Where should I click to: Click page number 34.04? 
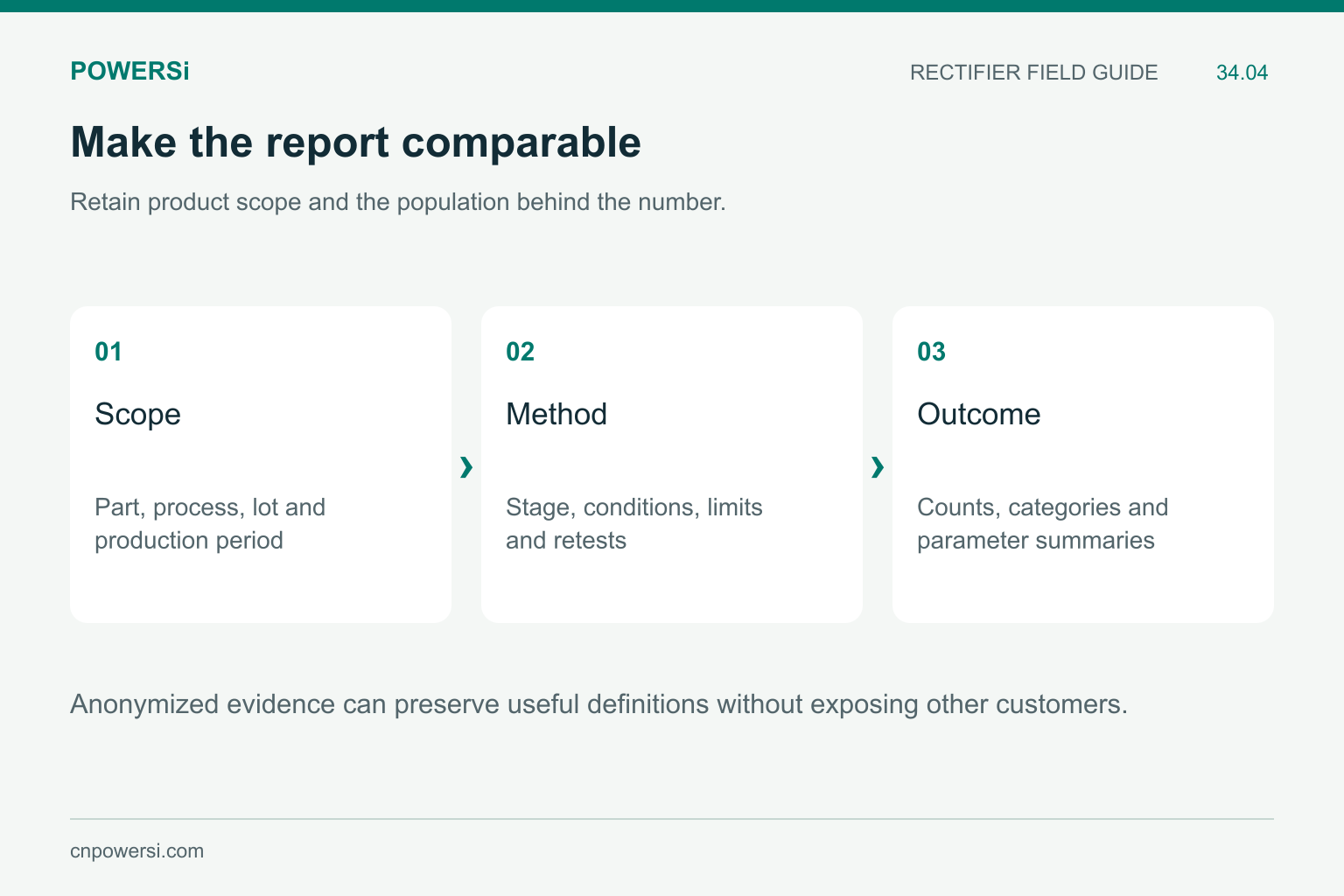click(1242, 73)
